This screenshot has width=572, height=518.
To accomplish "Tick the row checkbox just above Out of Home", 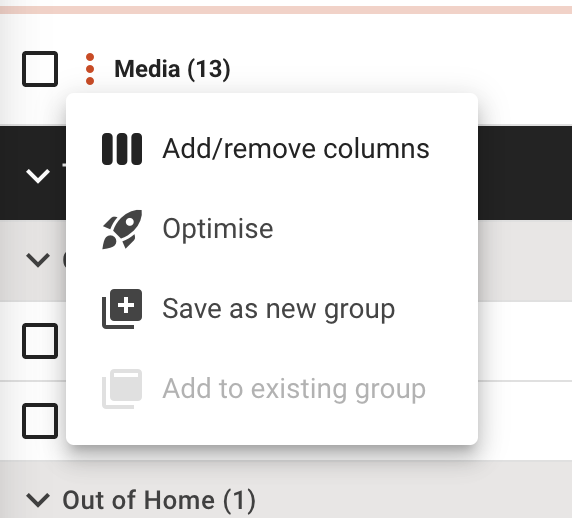I will coord(40,421).
